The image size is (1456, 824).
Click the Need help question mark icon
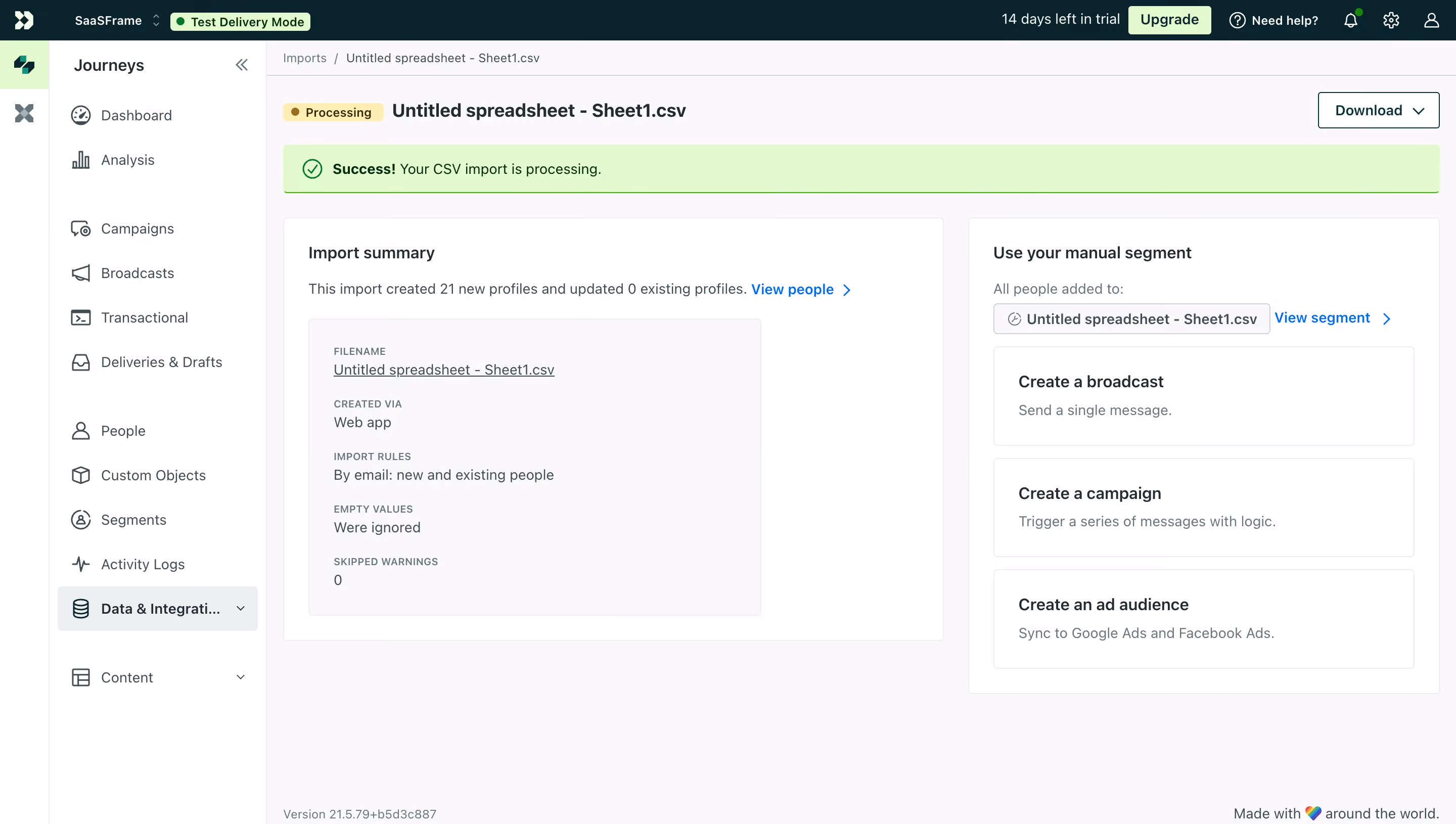1238,20
